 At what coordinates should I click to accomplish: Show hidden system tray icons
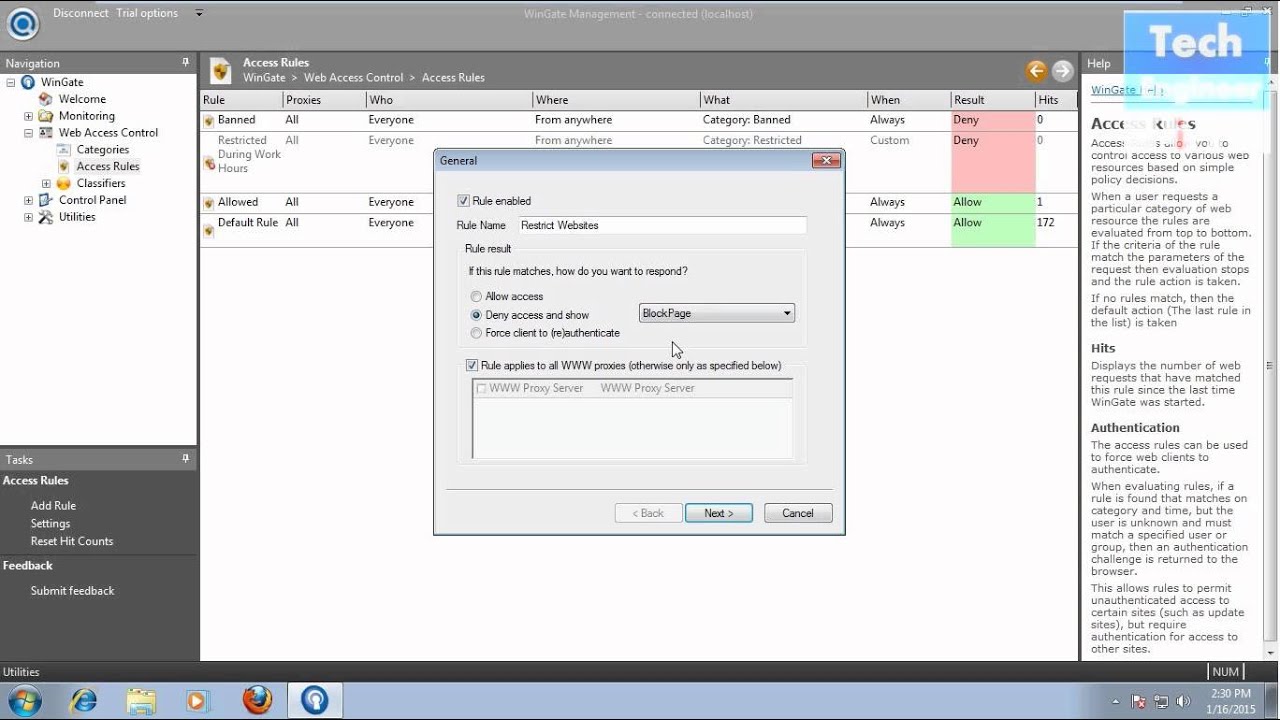pos(1116,702)
